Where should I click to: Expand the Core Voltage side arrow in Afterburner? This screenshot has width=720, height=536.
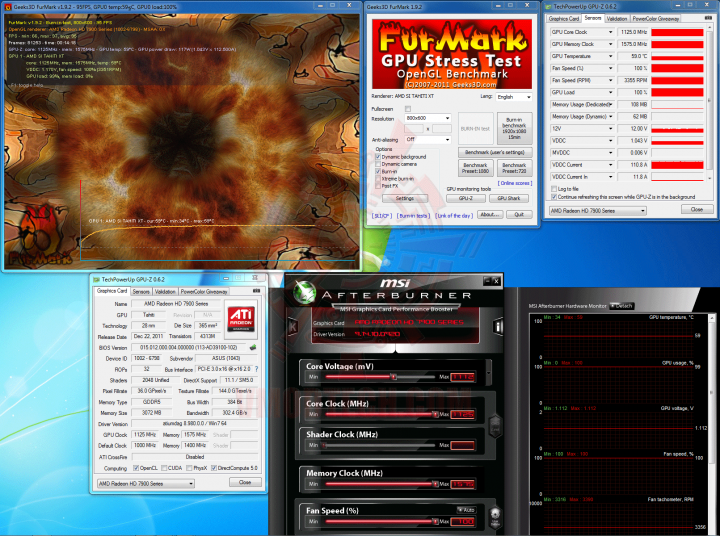tap(489, 372)
